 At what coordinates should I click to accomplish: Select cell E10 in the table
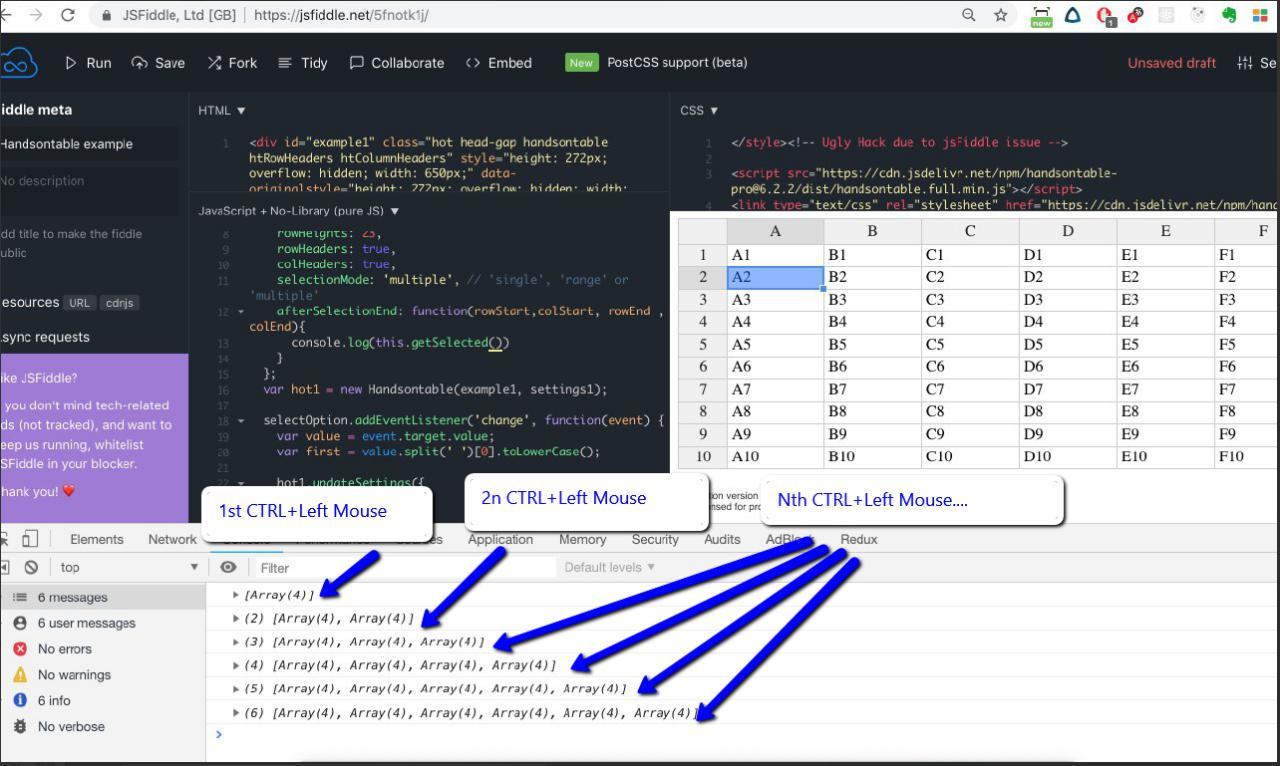[x=1166, y=456]
